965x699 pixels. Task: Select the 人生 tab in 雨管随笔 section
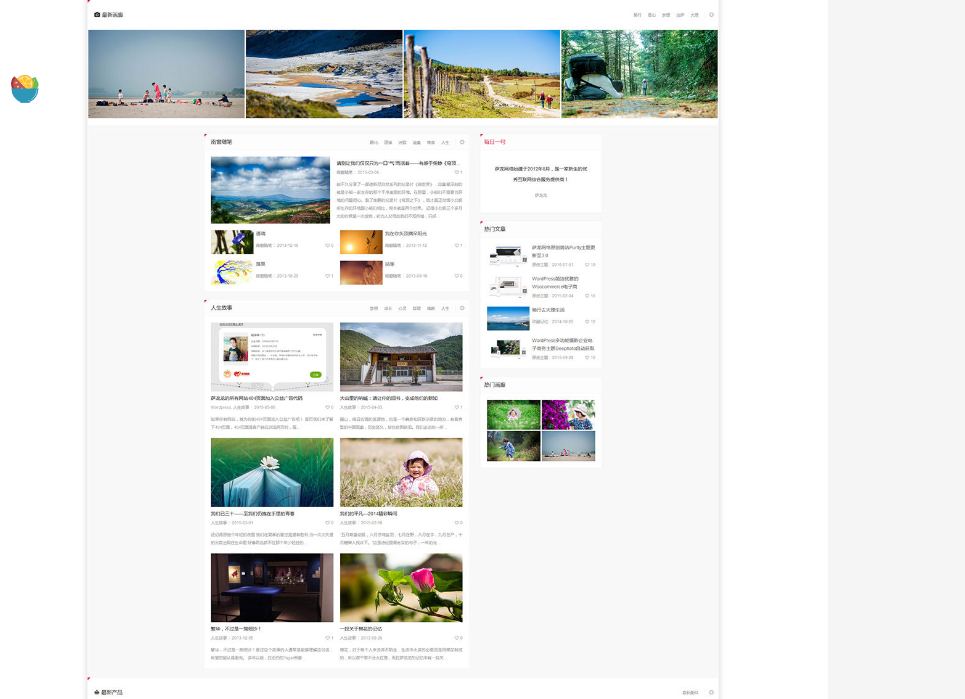(445, 142)
